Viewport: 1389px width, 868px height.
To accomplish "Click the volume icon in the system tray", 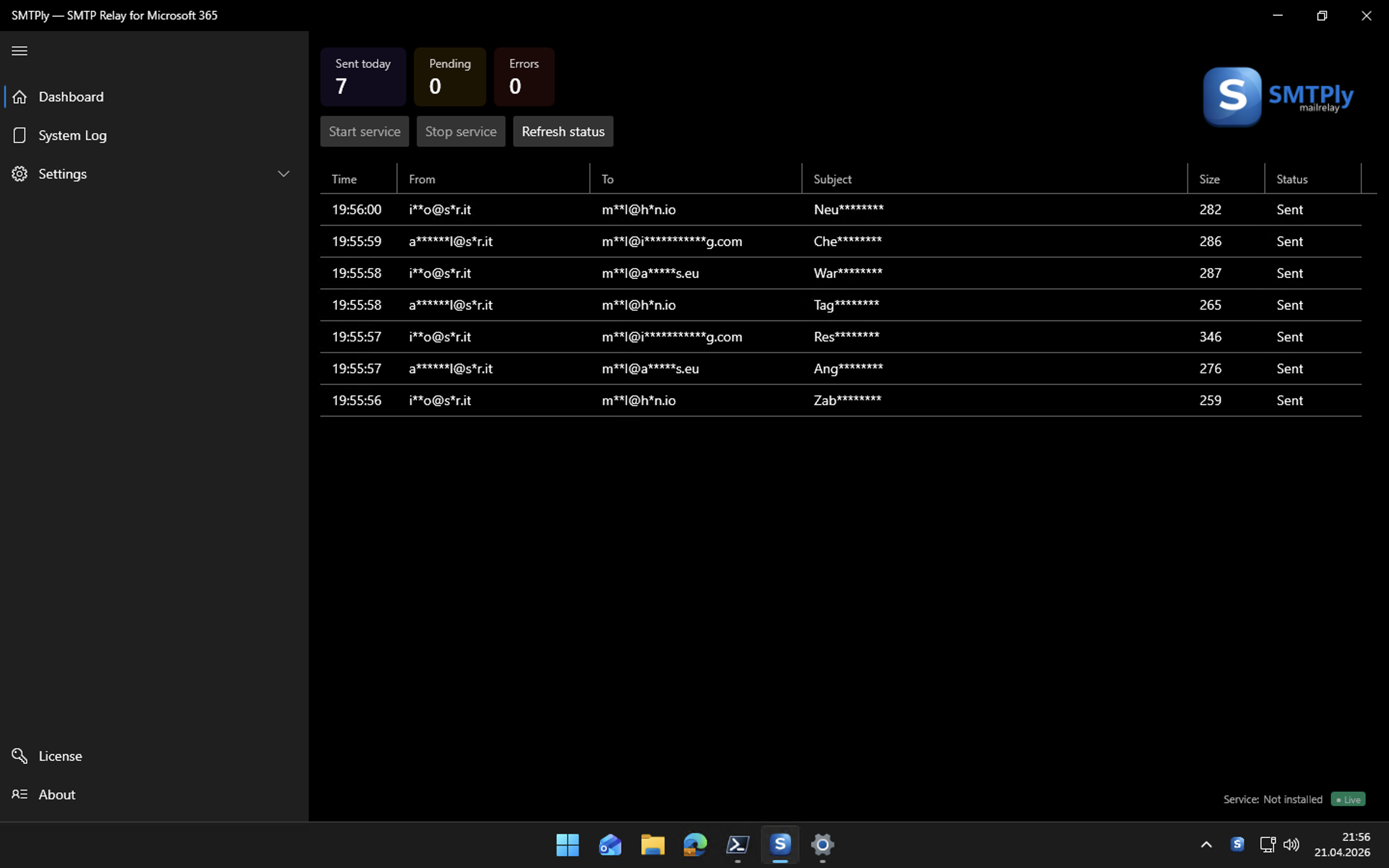I will 1292,844.
